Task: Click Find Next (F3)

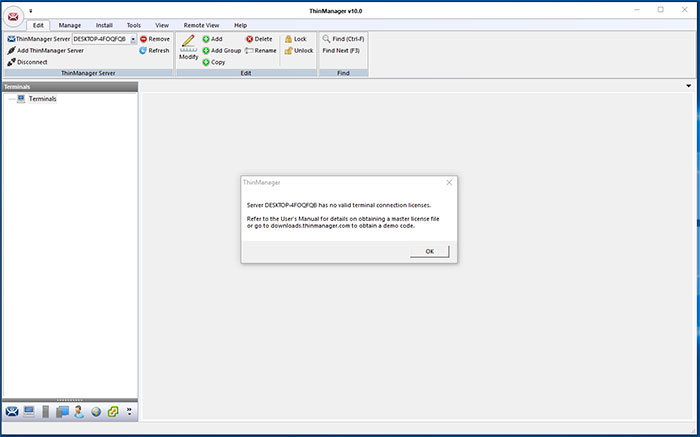Action: pyautogui.click(x=341, y=50)
